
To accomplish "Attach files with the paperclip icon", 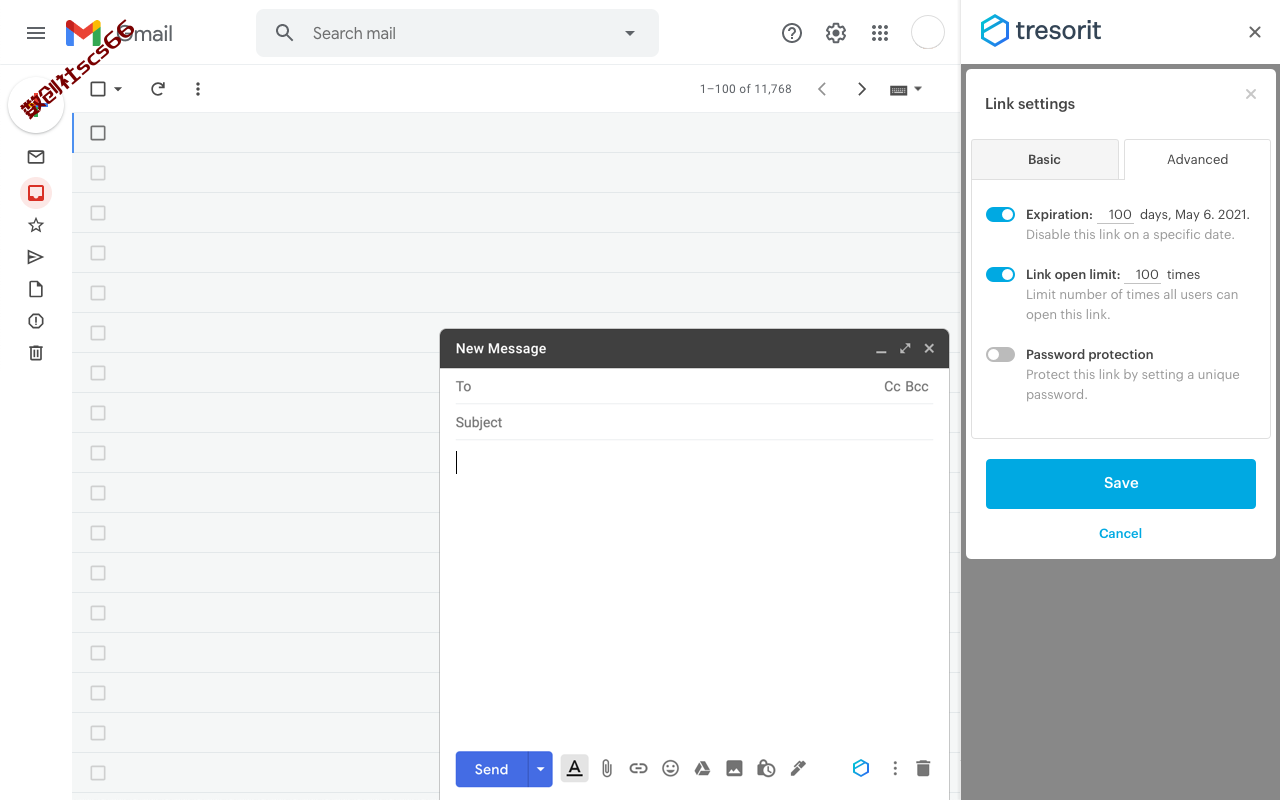I will [607, 768].
